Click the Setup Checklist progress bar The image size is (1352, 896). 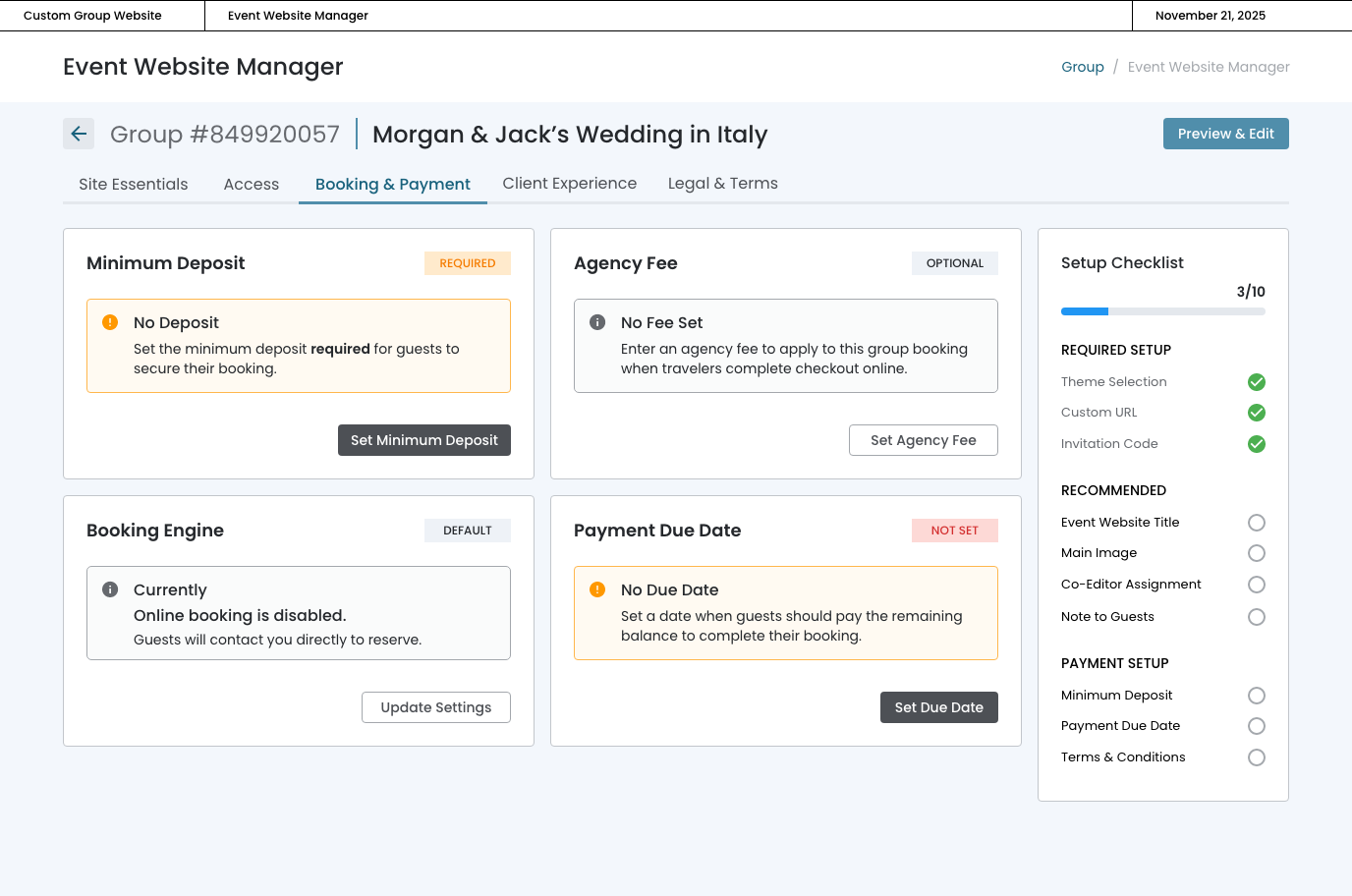point(1162,311)
